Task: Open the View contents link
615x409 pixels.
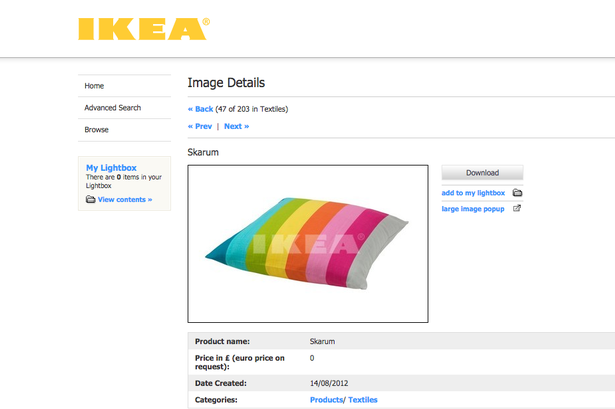Action: click(x=125, y=200)
